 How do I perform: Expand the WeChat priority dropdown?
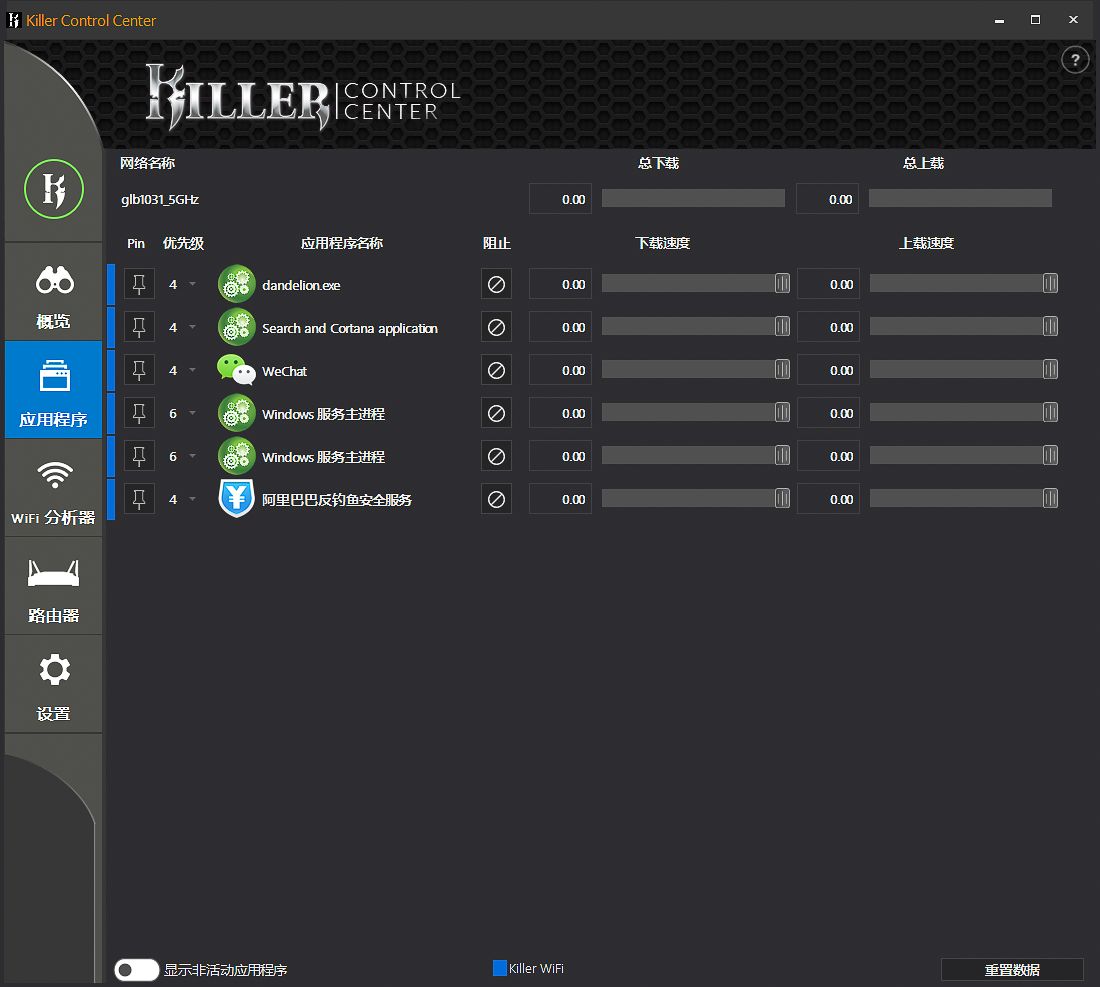coord(192,370)
